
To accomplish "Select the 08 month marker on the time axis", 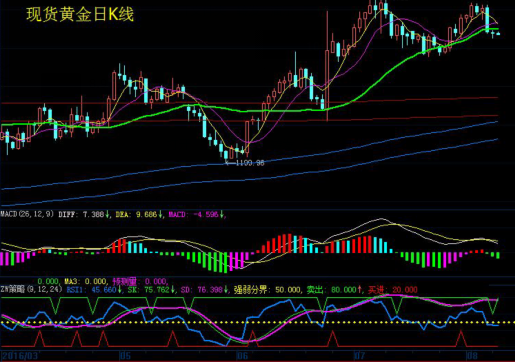I will 472,356.
